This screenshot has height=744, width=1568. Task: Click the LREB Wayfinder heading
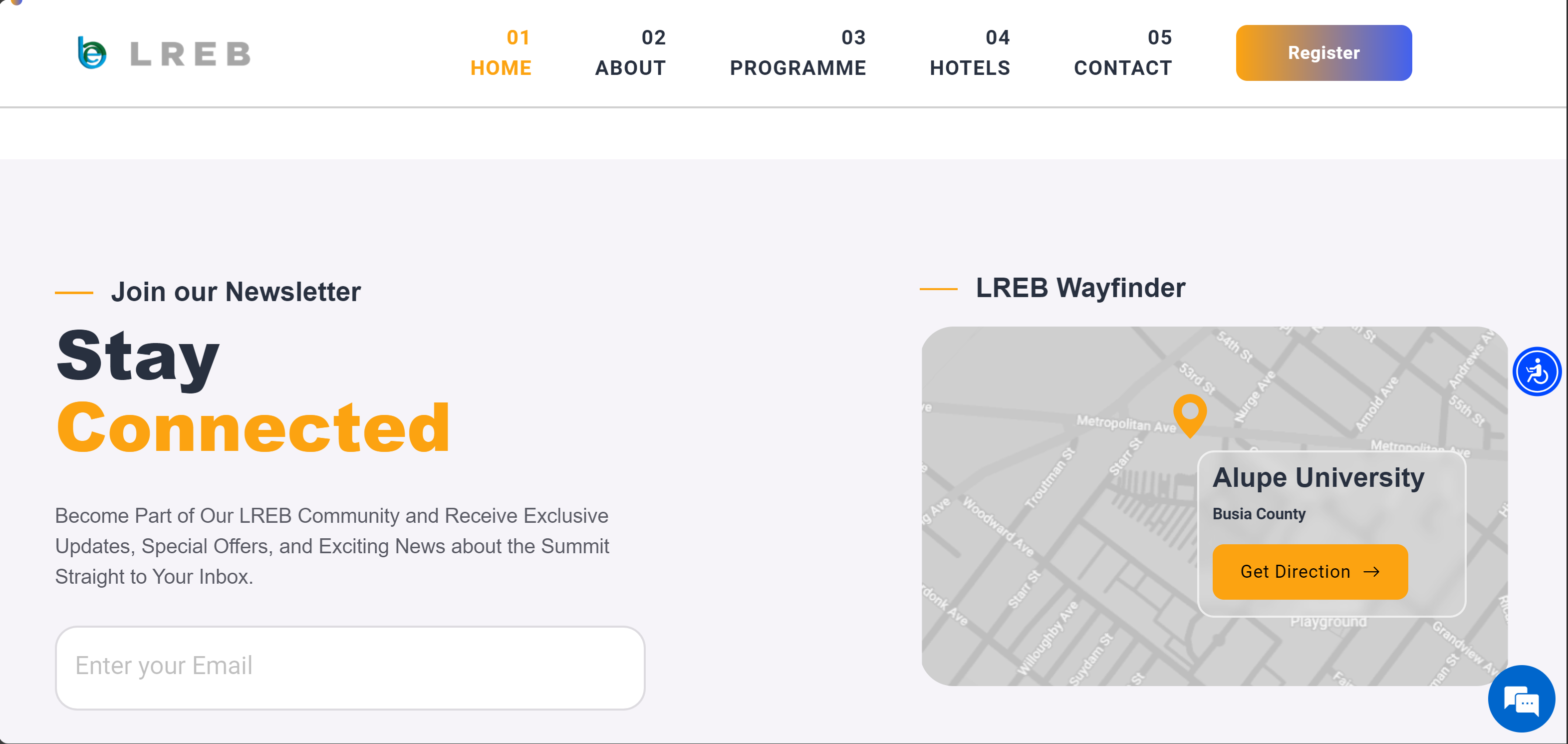pos(1080,288)
